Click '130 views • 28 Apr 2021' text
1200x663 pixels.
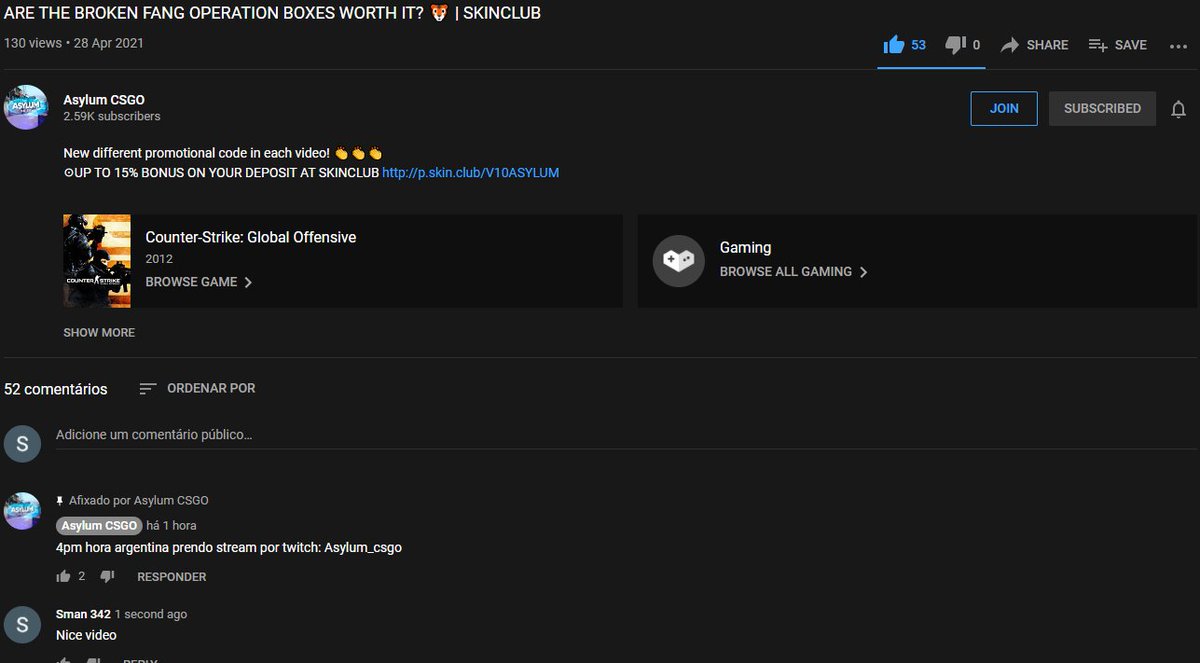74,44
